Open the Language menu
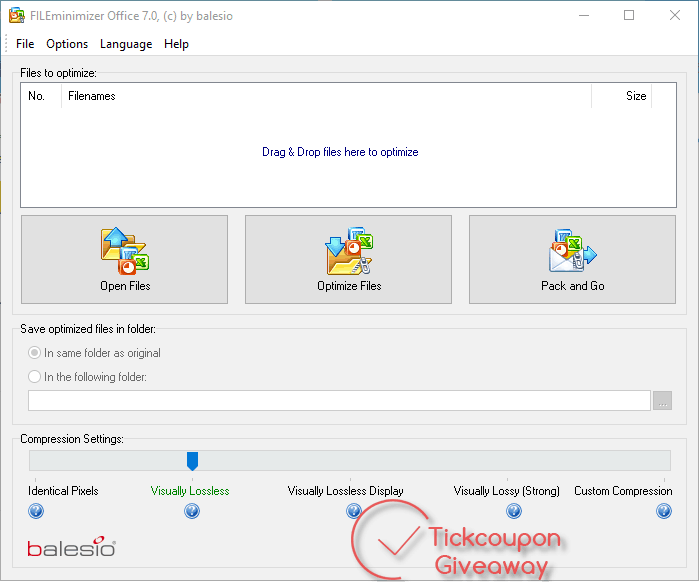Viewport: 699px width, 582px height. [126, 44]
